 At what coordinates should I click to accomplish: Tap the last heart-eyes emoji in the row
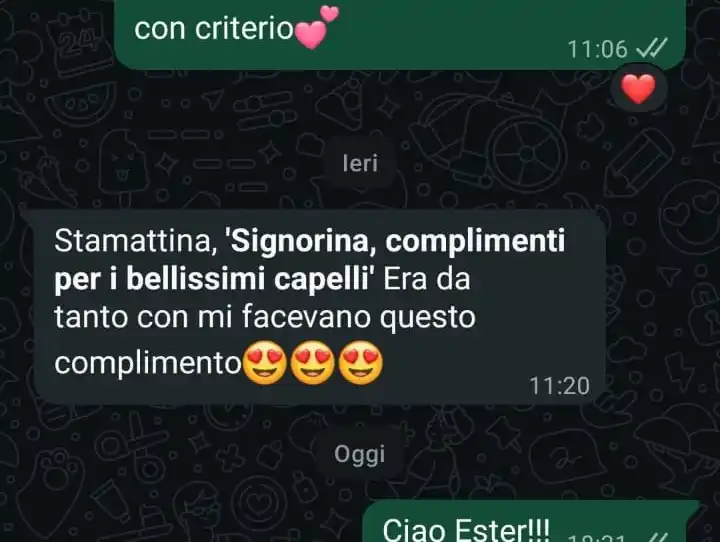tap(361, 363)
